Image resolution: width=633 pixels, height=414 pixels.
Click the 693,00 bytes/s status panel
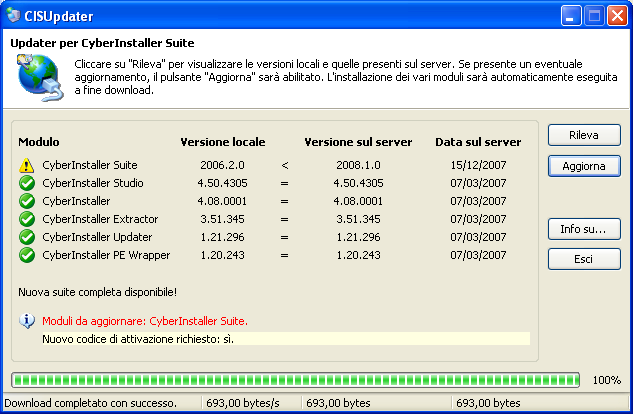click(x=252, y=403)
